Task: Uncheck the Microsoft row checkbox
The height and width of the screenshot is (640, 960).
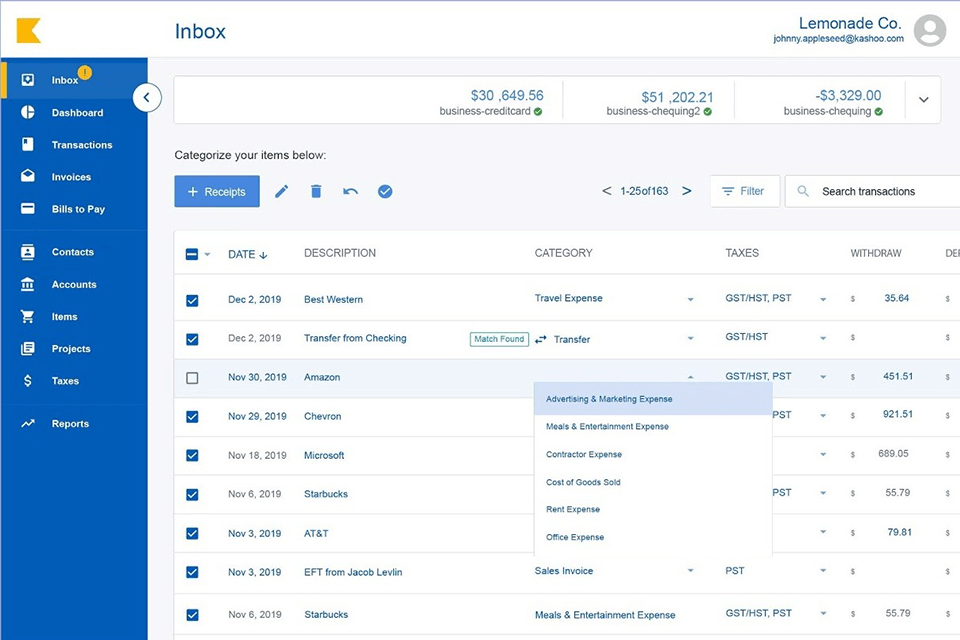Action: click(192, 455)
